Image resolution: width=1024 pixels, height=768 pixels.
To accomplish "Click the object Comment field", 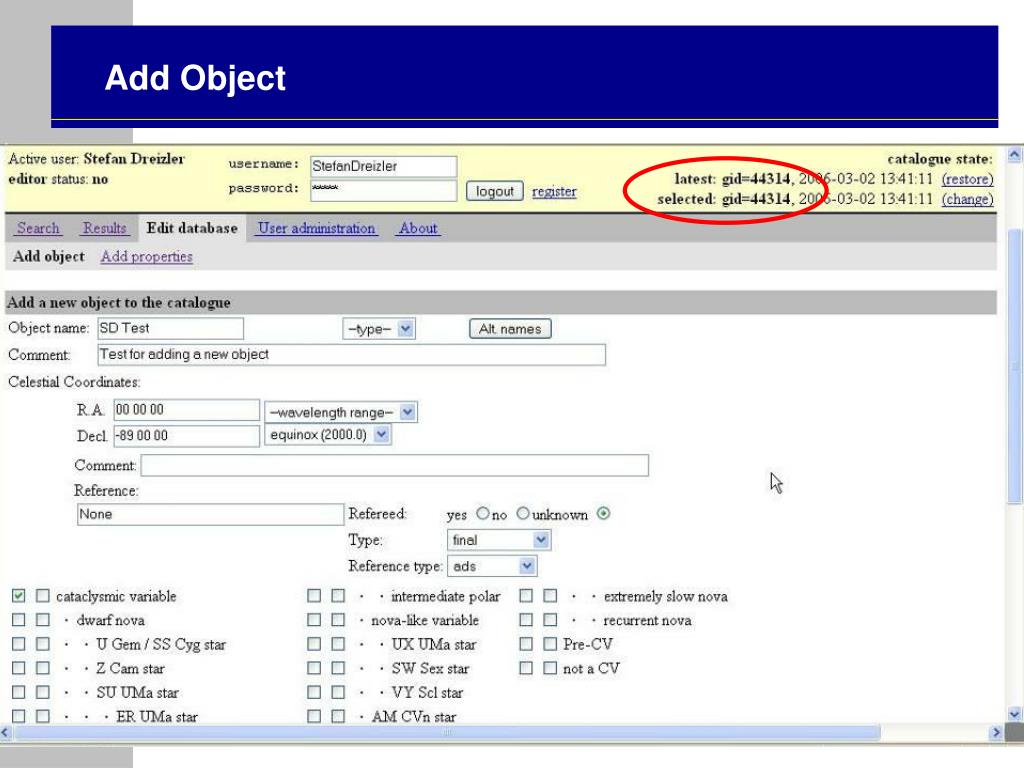I will tap(351, 355).
